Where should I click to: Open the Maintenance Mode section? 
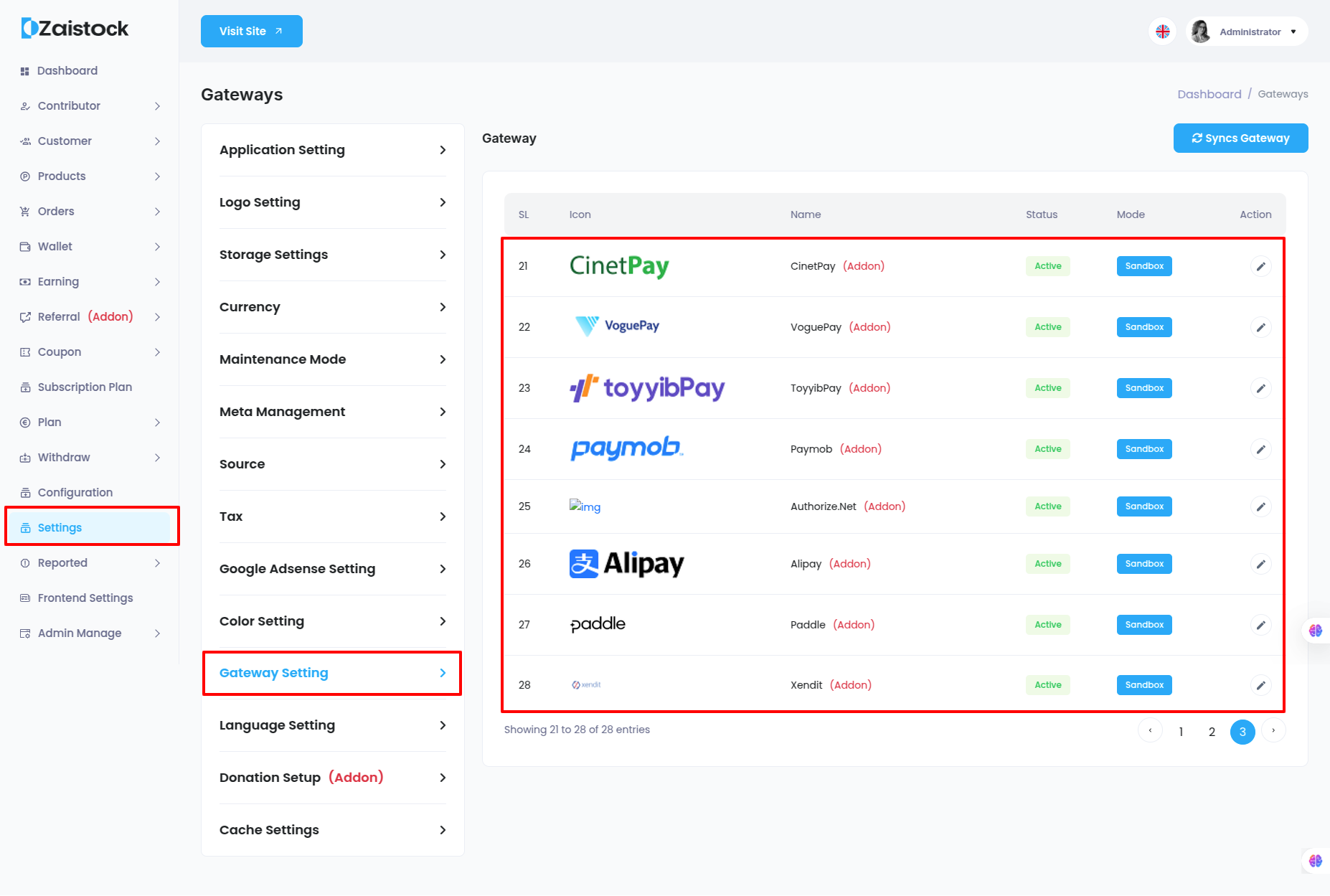coord(333,359)
